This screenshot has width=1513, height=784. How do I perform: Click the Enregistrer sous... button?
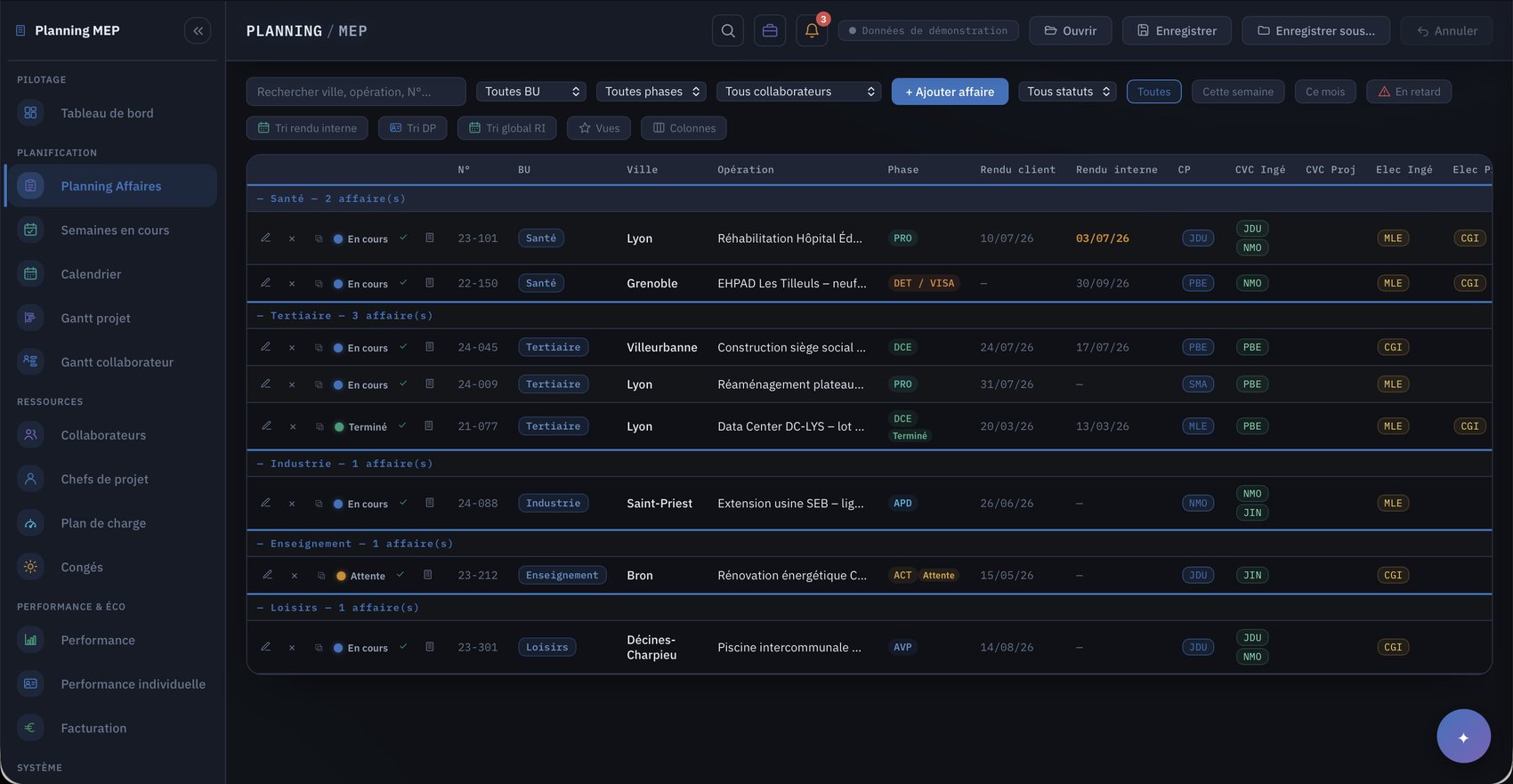[x=1315, y=30]
